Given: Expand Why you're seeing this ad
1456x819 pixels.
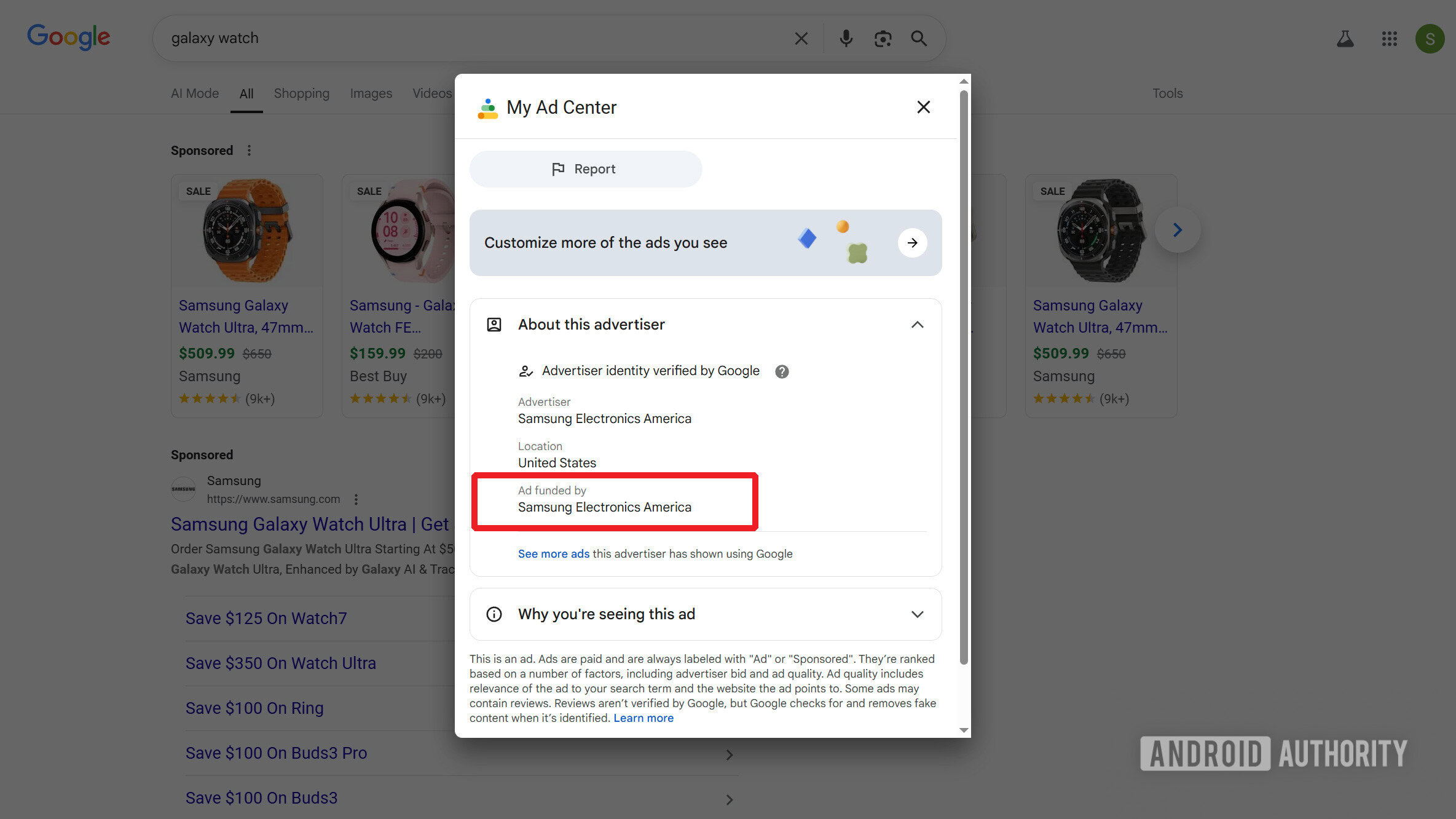Looking at the screenshot, I should pos(917,614).
